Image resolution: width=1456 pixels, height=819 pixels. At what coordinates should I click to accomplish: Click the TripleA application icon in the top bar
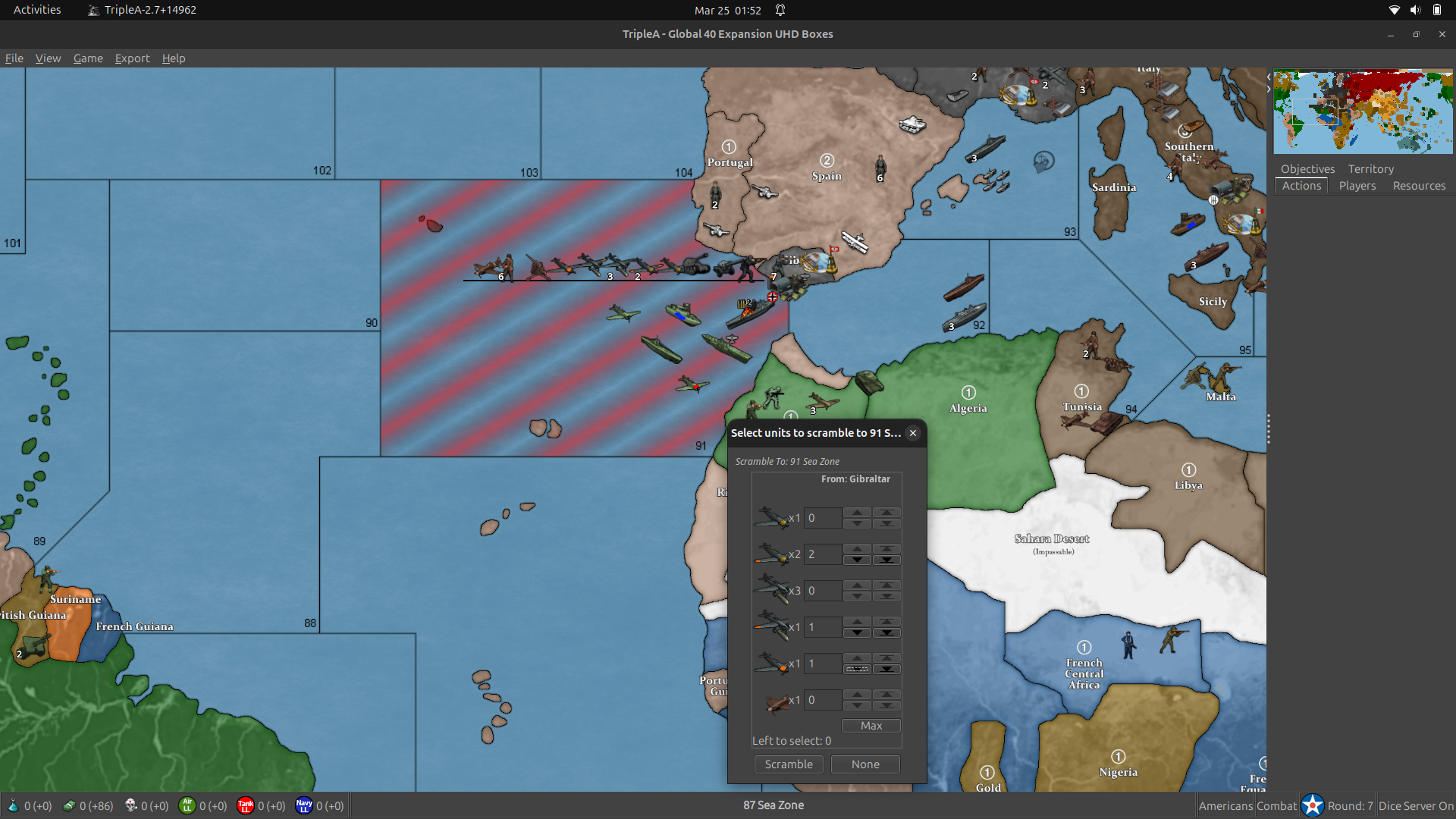point(94,10)
